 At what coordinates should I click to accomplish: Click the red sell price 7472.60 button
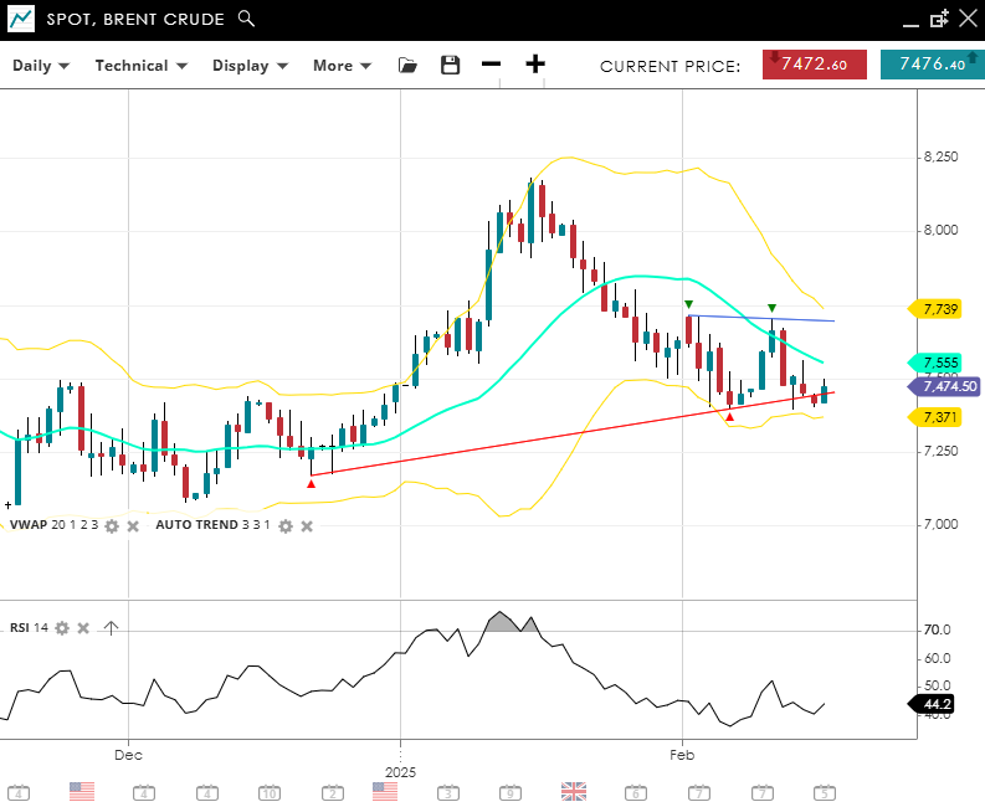[x=815, y=64]
